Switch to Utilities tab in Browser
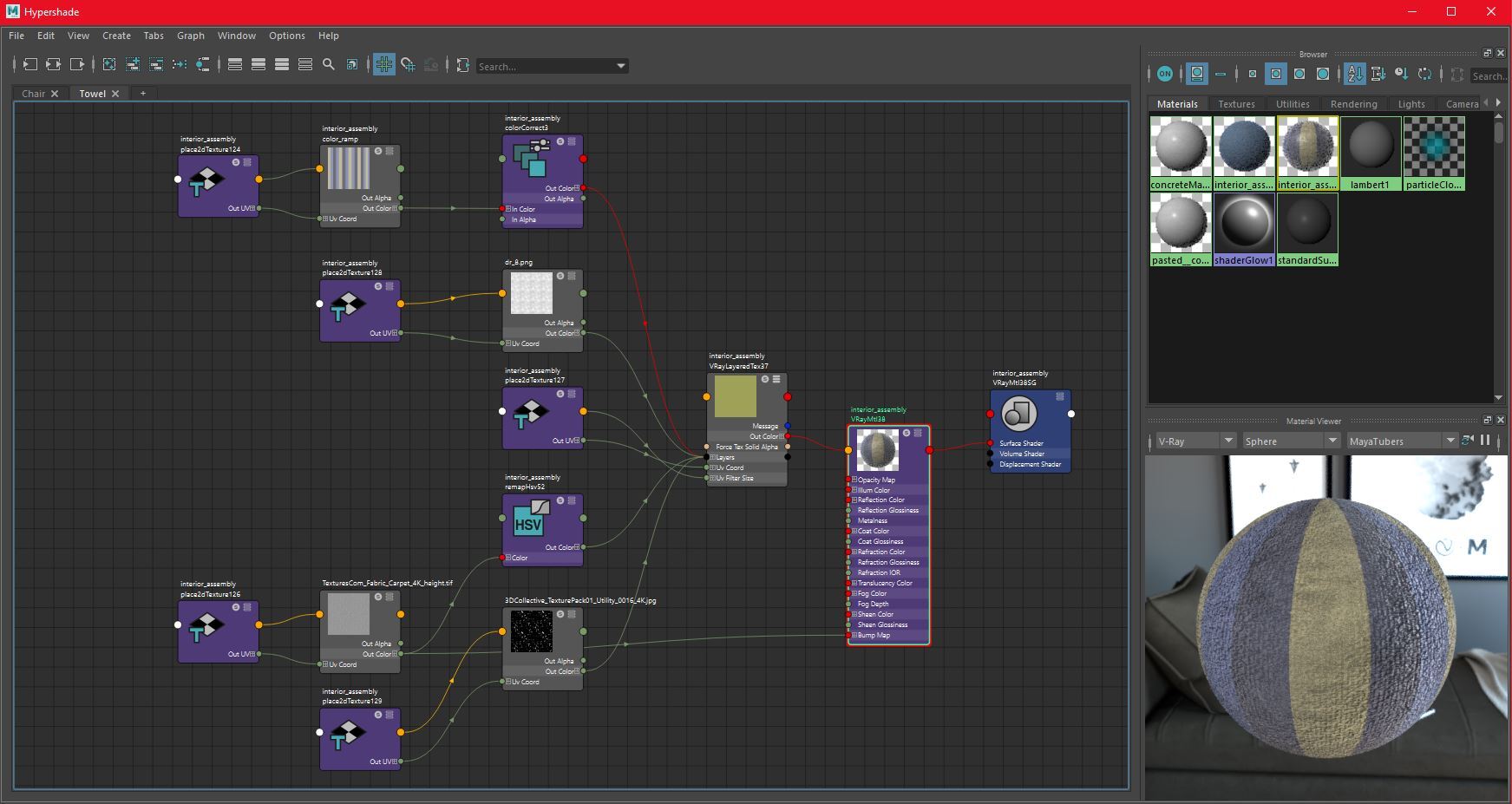The image size is (1512, 804). point(1293,104)
